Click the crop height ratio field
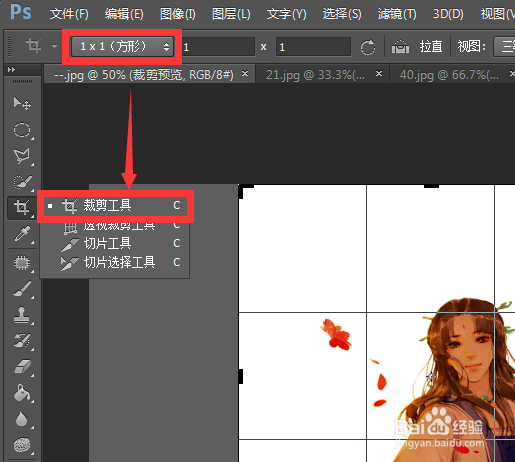 click(x=313, y=47)
